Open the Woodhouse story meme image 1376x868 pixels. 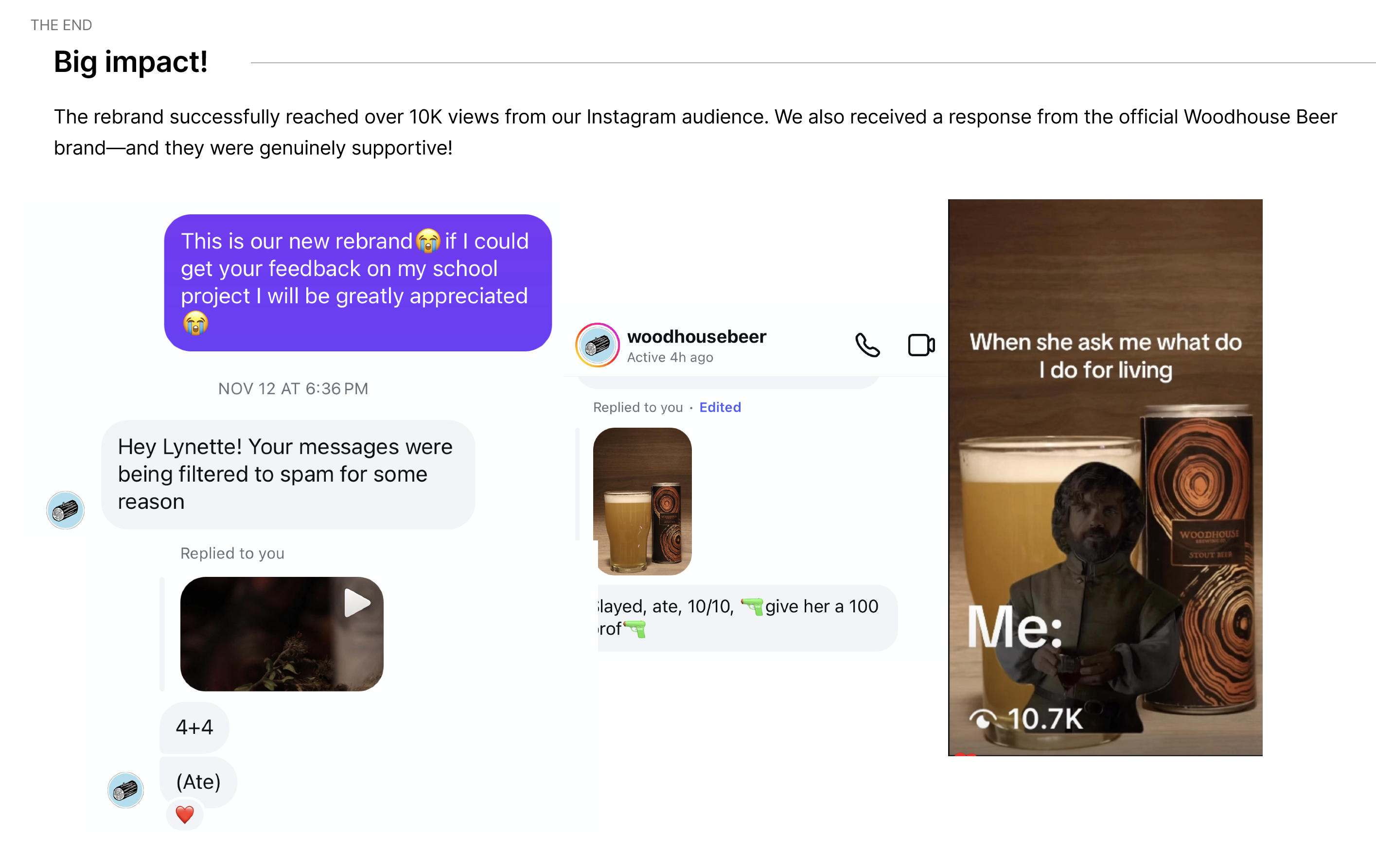pos(1105,477)
